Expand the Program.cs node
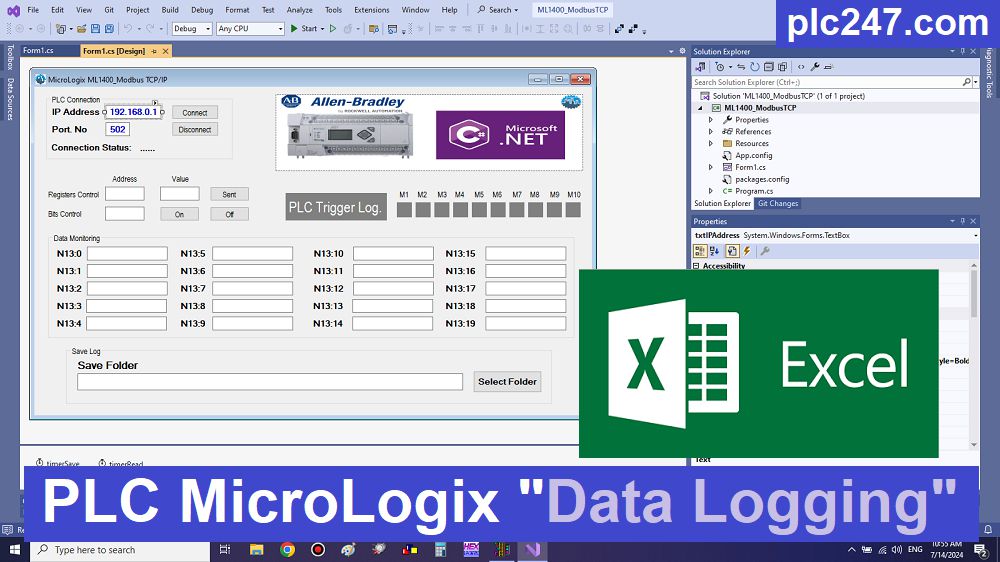The height and width of the screenshot is (562, 1000). pyautogui.click(x=710, y=191)
